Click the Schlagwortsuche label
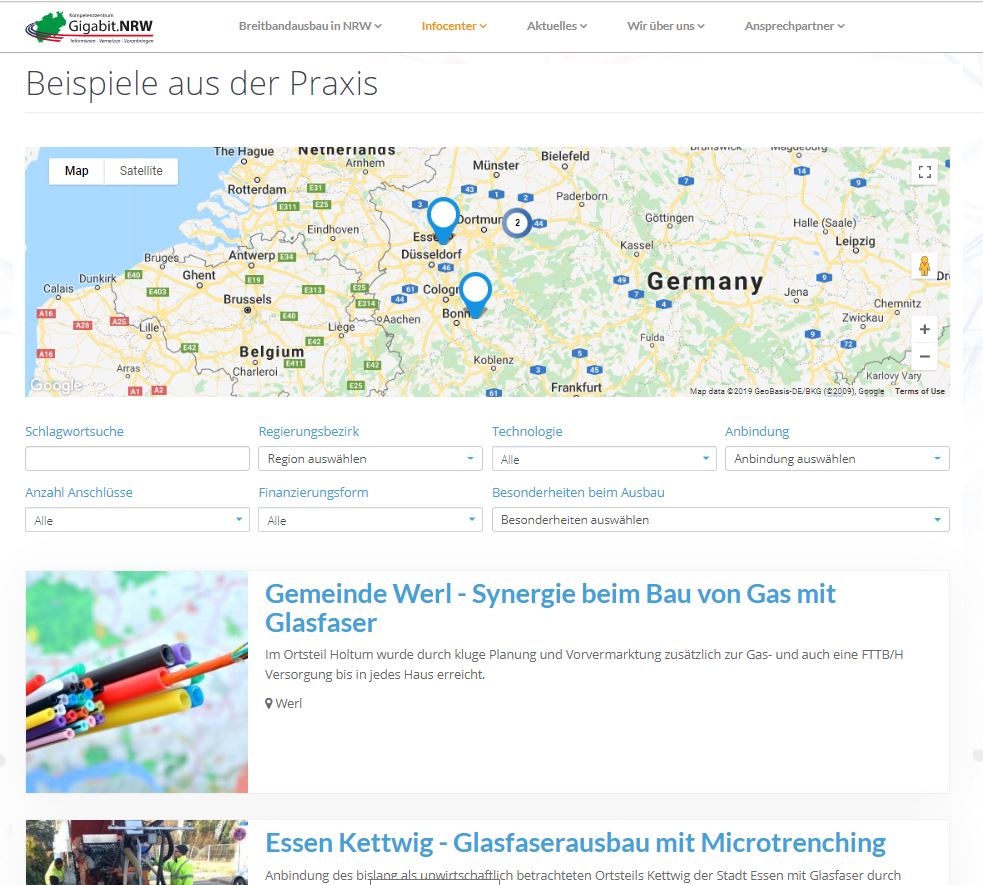Screen dimensions: 983x885 pyautogui.click(x=75, y=431)
